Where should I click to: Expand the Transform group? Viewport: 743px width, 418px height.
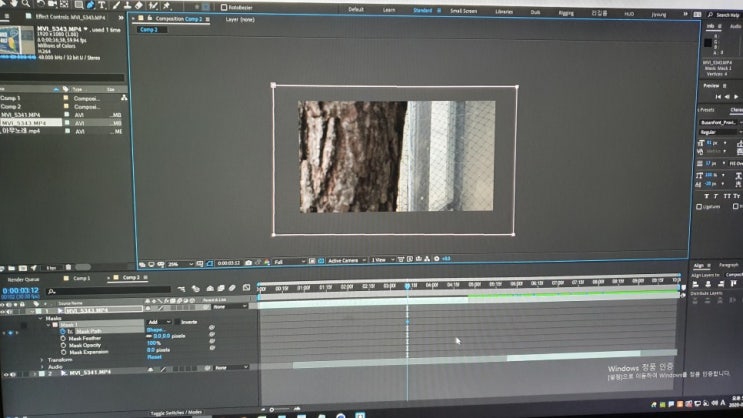pyautogui.click(x=41, y=360)
